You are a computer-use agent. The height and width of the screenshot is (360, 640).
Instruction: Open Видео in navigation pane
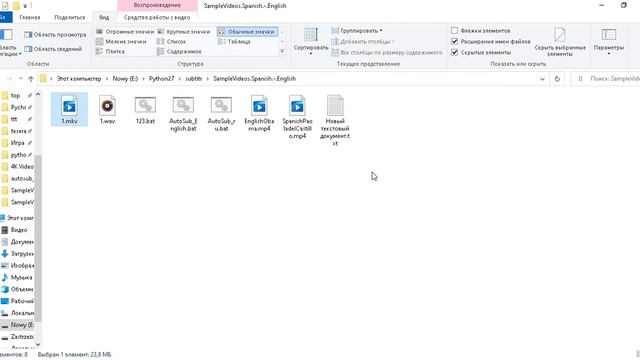click(x=15, y=230)
